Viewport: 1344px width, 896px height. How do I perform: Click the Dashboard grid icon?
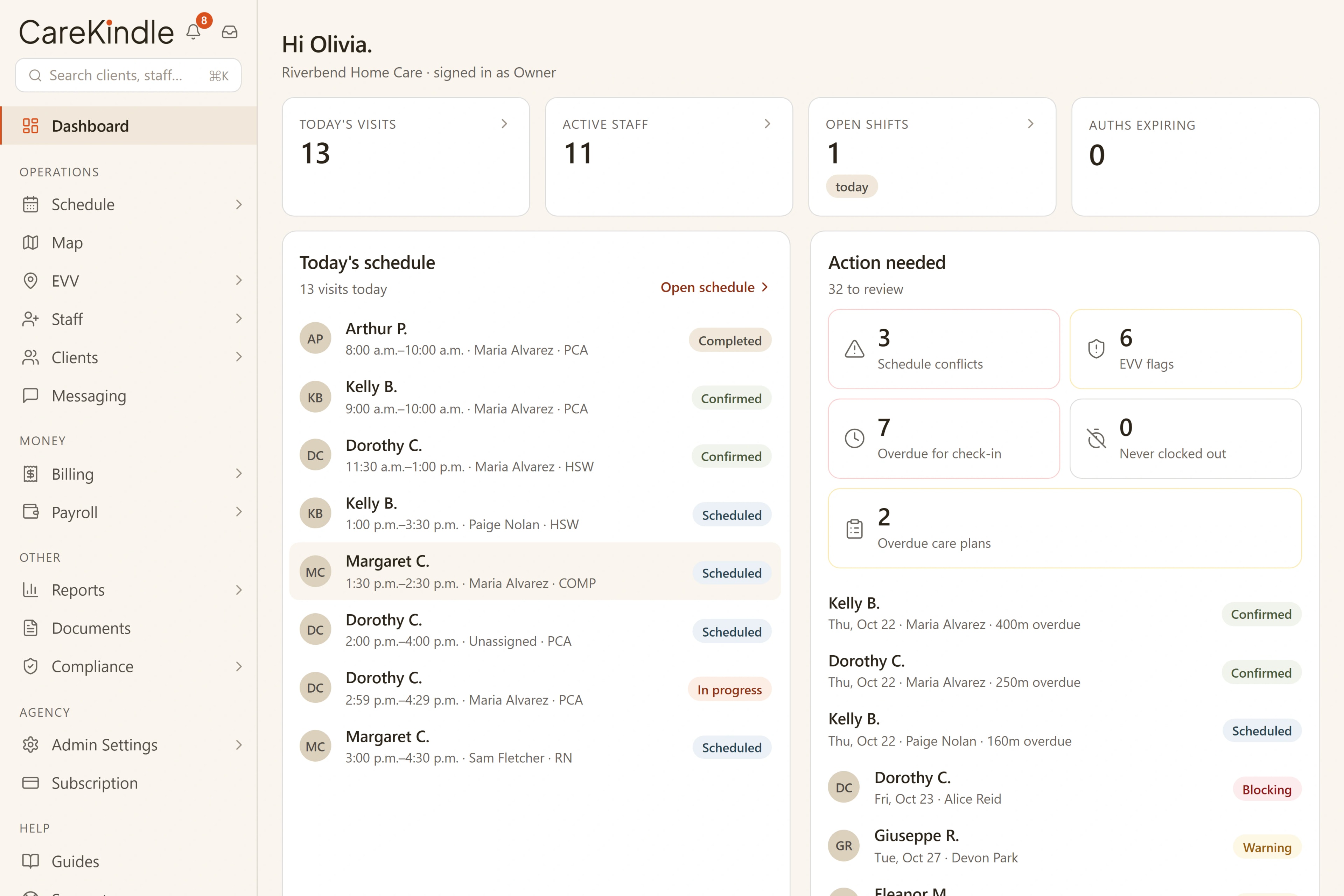[x=30, y=126]
